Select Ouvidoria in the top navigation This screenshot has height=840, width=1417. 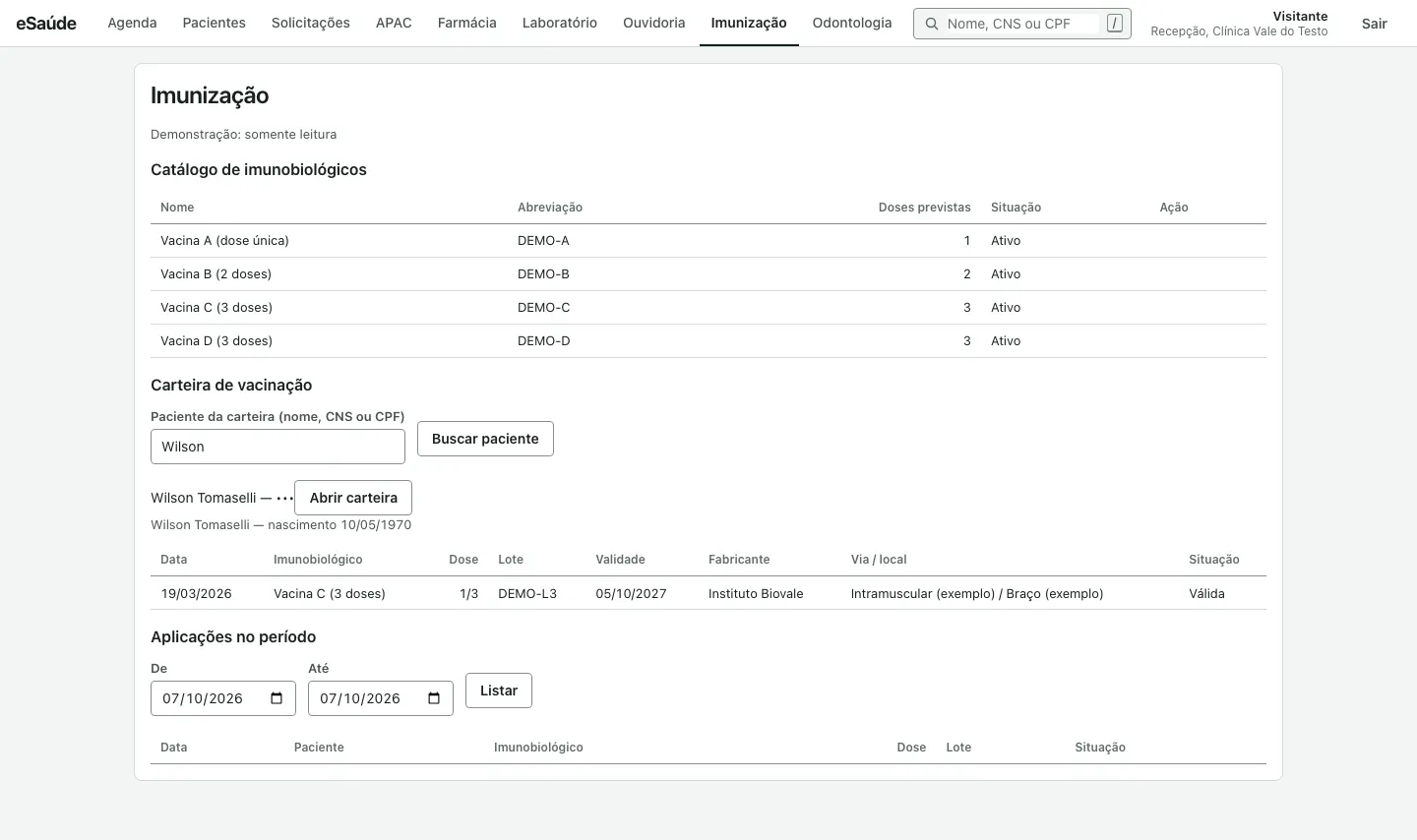(653, 23)
